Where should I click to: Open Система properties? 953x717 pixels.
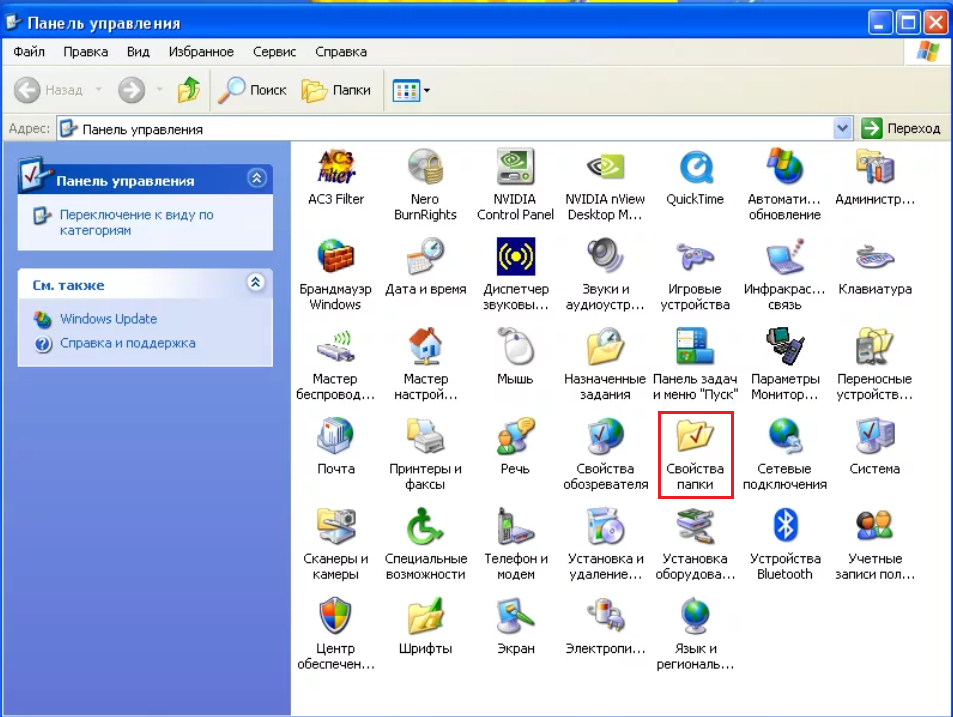[875, 447]
